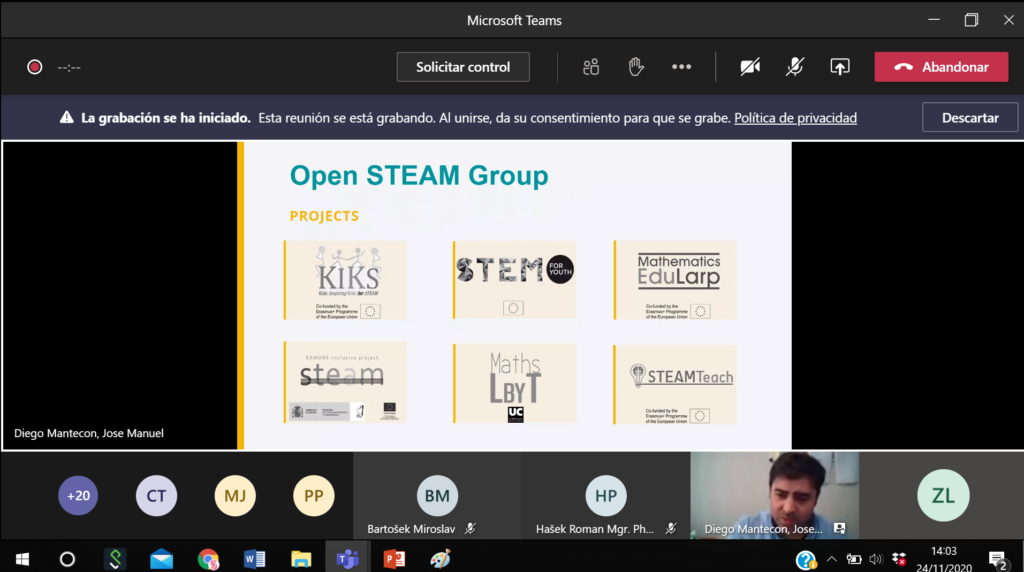Click the STEM for Youth project card
1024x572 pixels.
point(515,279)
